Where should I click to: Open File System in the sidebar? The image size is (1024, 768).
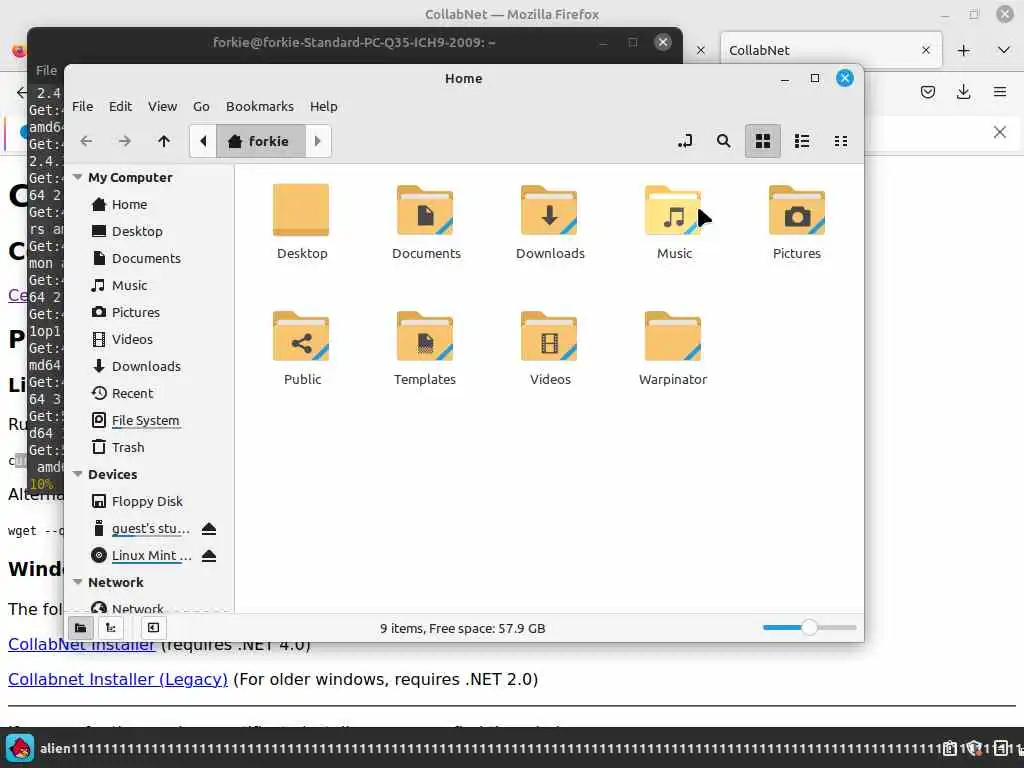[145, 420]
